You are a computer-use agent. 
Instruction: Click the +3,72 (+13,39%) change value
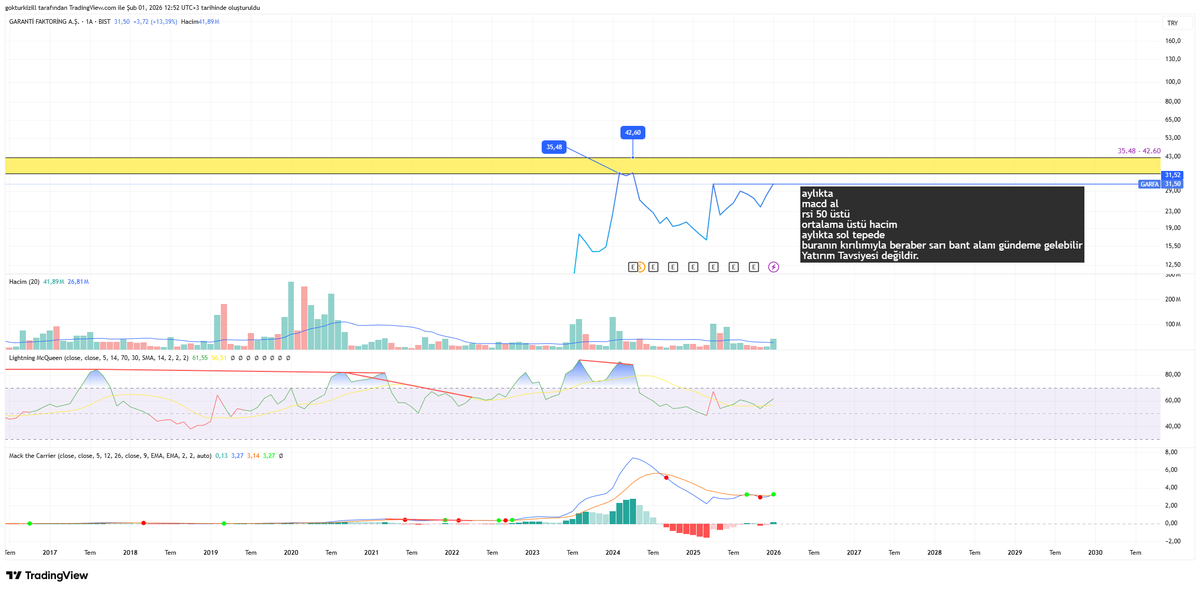[154, 21]
